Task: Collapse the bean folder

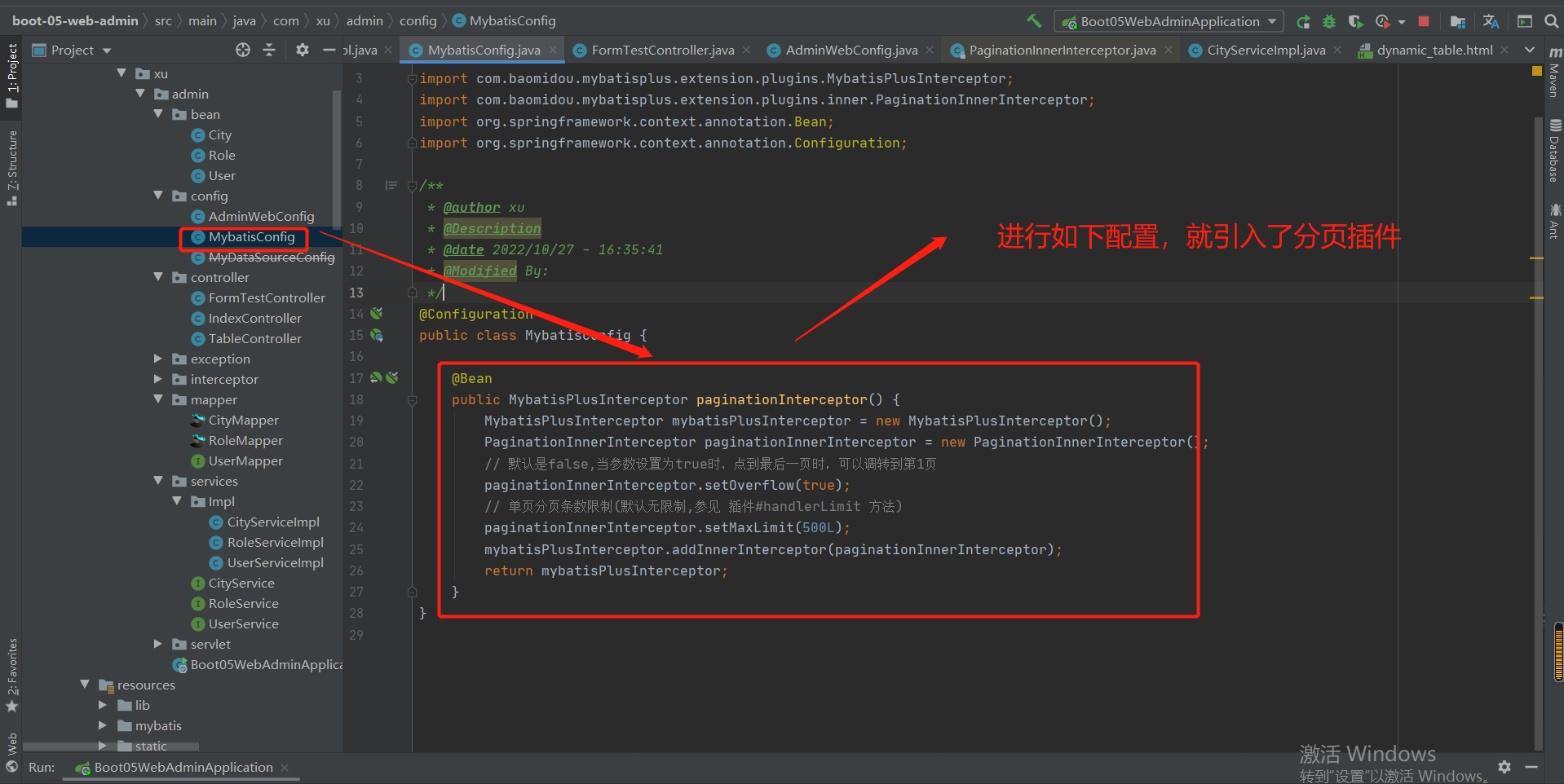Action: 158,114
